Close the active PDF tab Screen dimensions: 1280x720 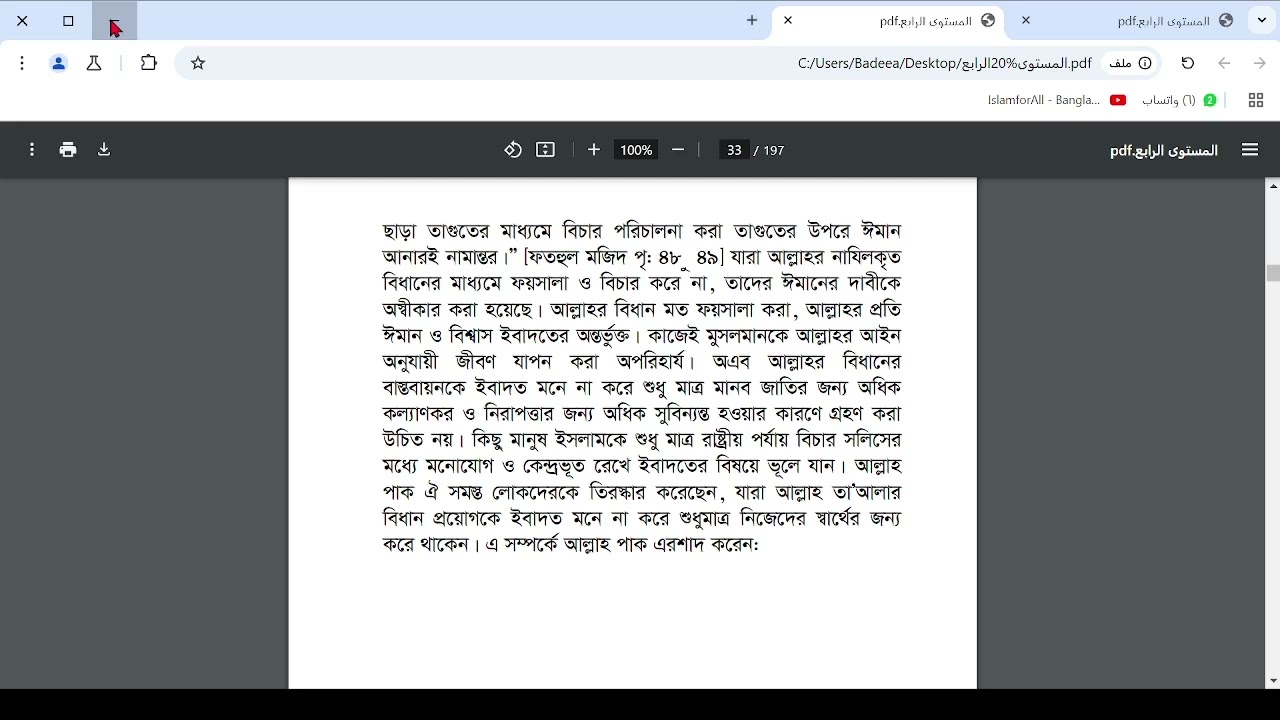(x=788, y=20)
